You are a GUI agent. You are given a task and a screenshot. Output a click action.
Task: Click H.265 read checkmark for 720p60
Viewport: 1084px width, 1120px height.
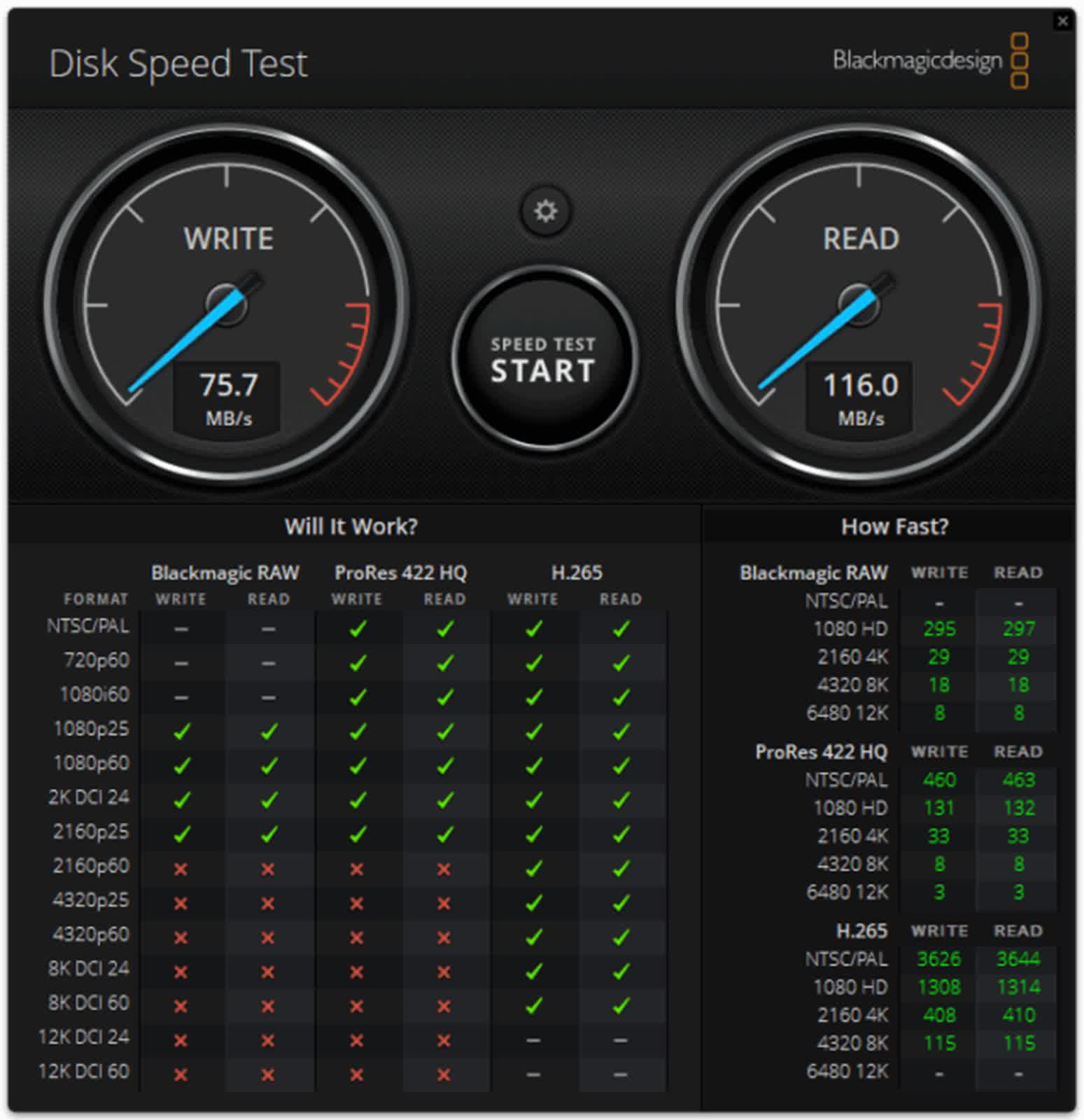(x=621, y=664)
